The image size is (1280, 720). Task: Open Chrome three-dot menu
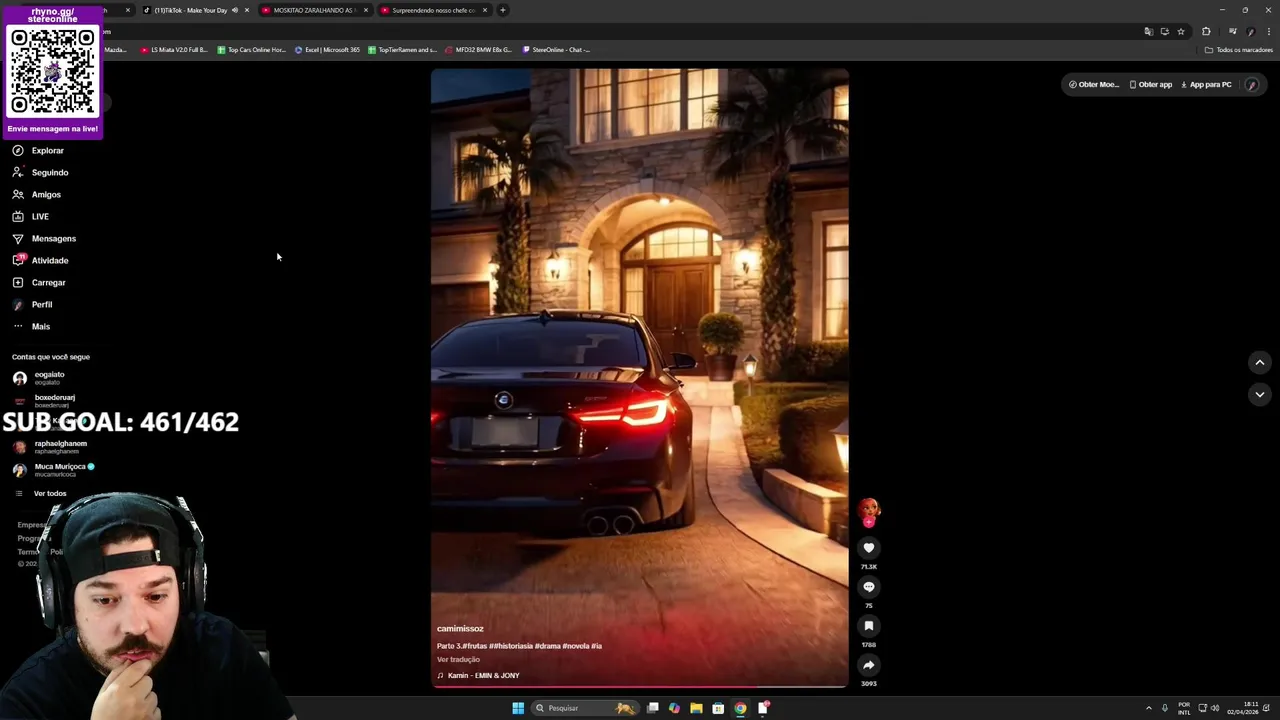1269,31
